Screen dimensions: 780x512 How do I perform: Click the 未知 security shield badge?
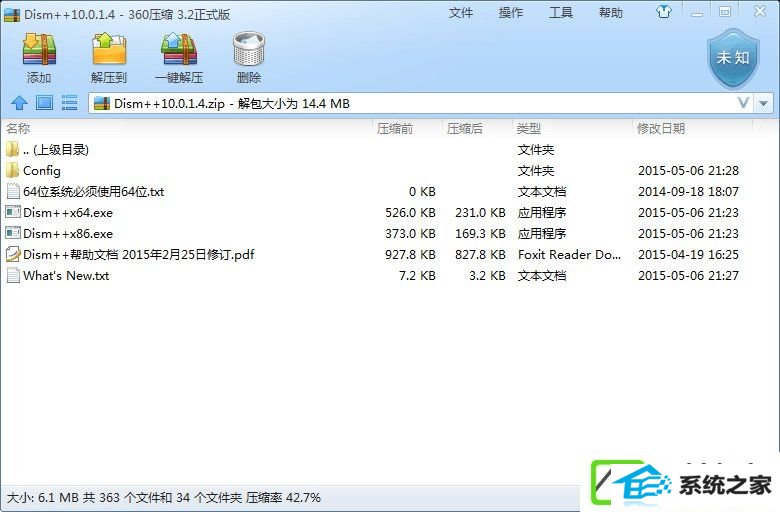[733, 58]
